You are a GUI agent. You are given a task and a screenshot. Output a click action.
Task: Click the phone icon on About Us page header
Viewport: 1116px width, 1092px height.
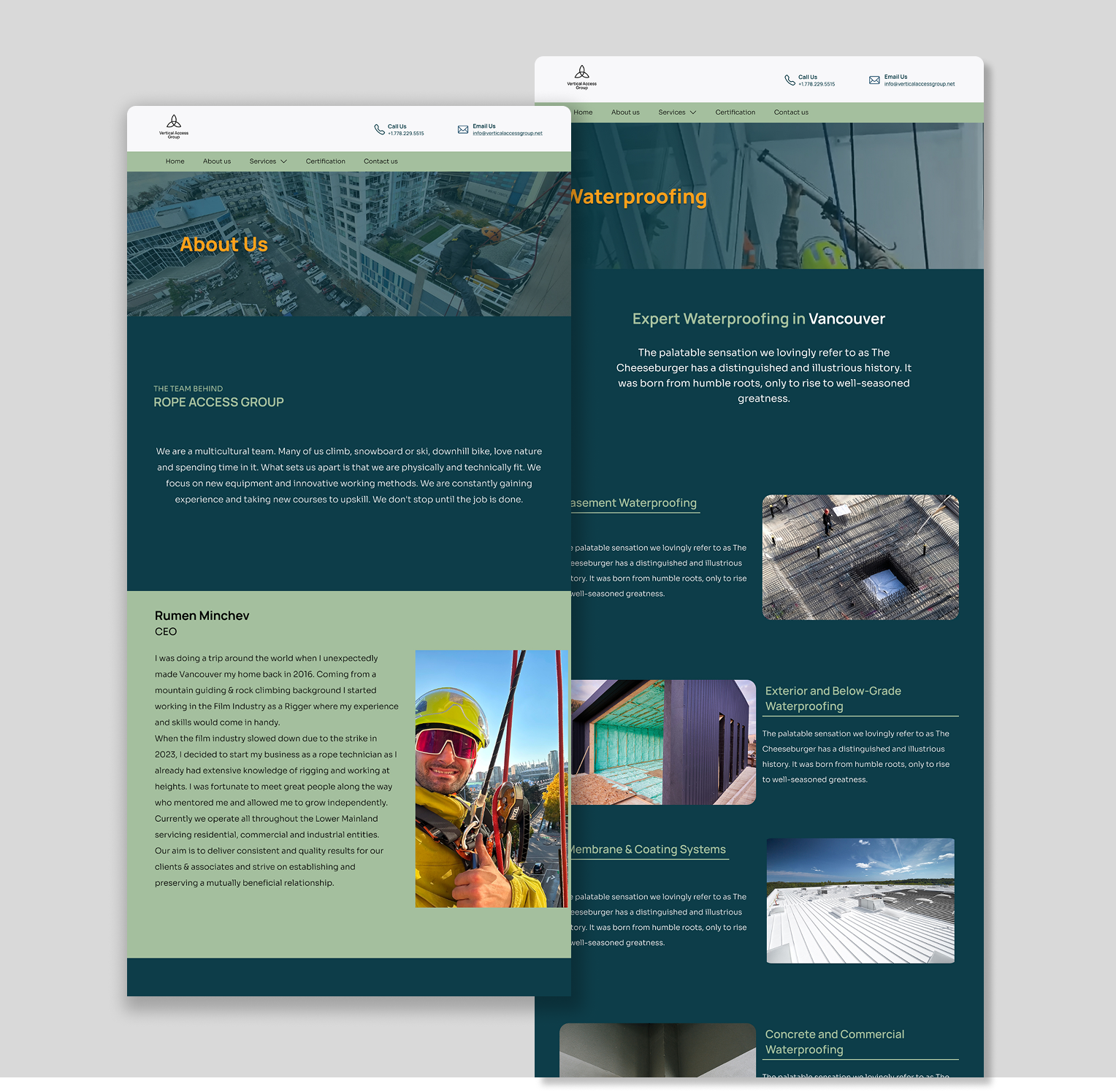[x=379, y=129]
